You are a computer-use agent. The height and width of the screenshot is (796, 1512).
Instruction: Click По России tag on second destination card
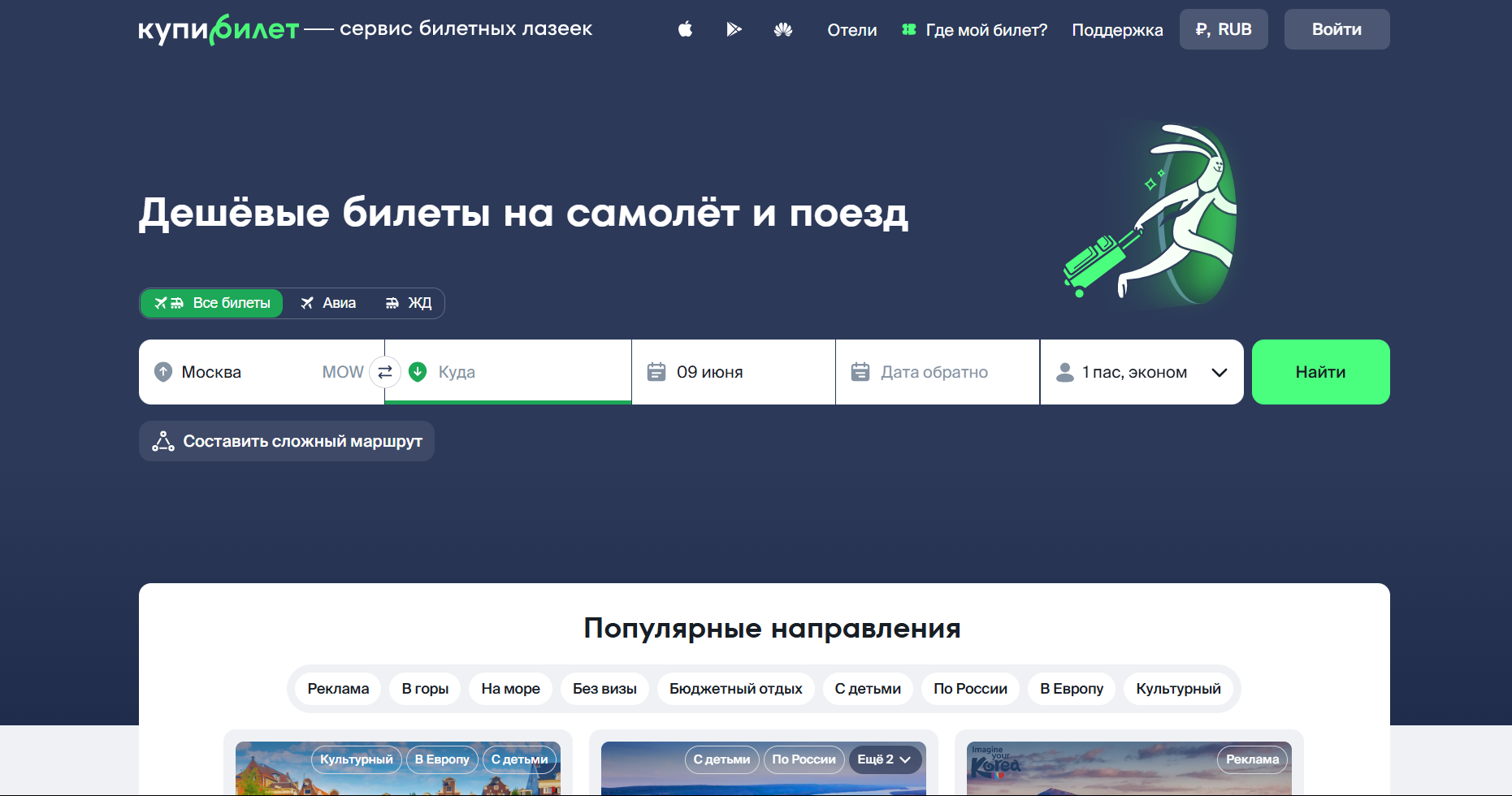(804, 759)
